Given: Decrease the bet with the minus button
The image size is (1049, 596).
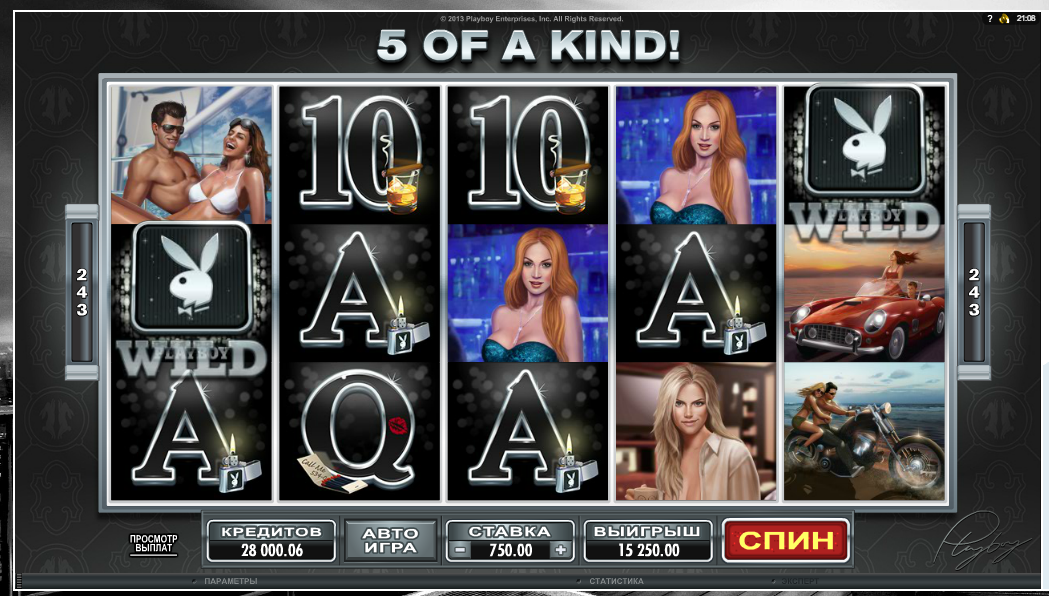Looking at the screenshot, I should (x=459, y=551).
